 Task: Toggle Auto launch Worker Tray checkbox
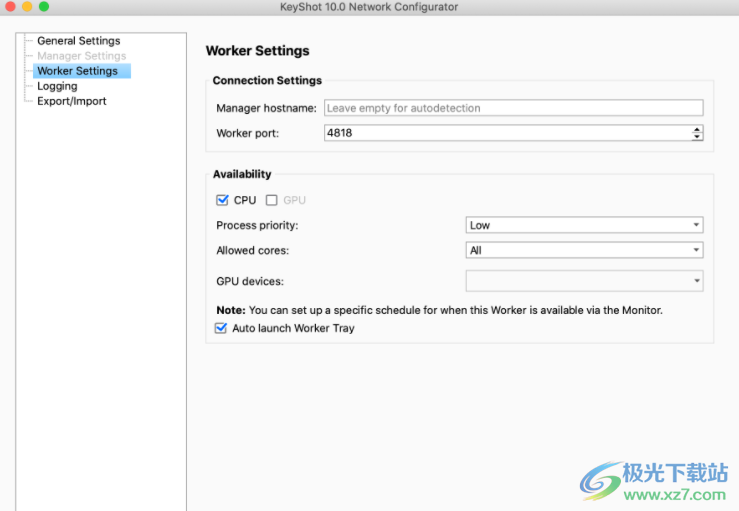(221, 328)
